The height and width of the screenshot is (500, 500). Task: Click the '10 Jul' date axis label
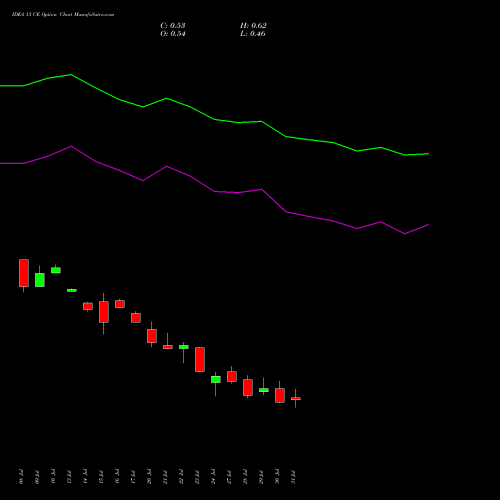point(54,477)
